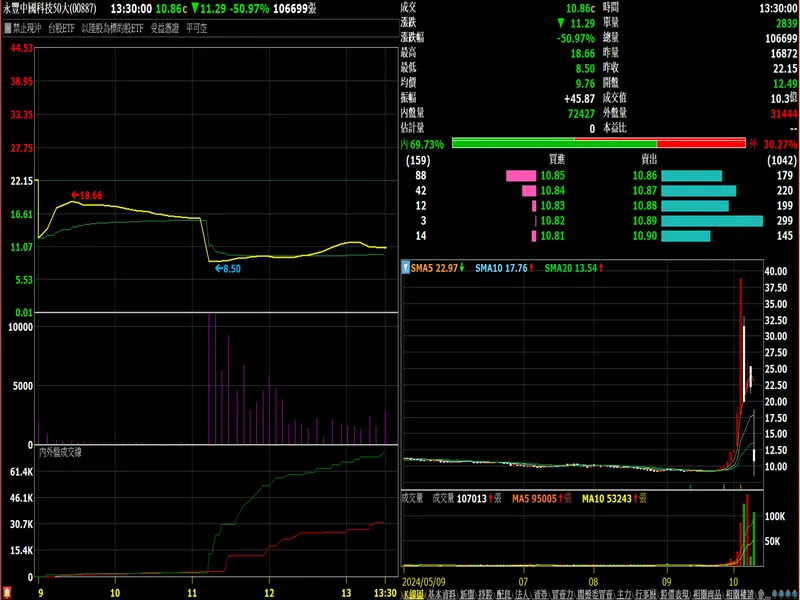The image size is (800, 600).
Task: Open the 開盤委買賣 tab
Action: coord(595,594)
